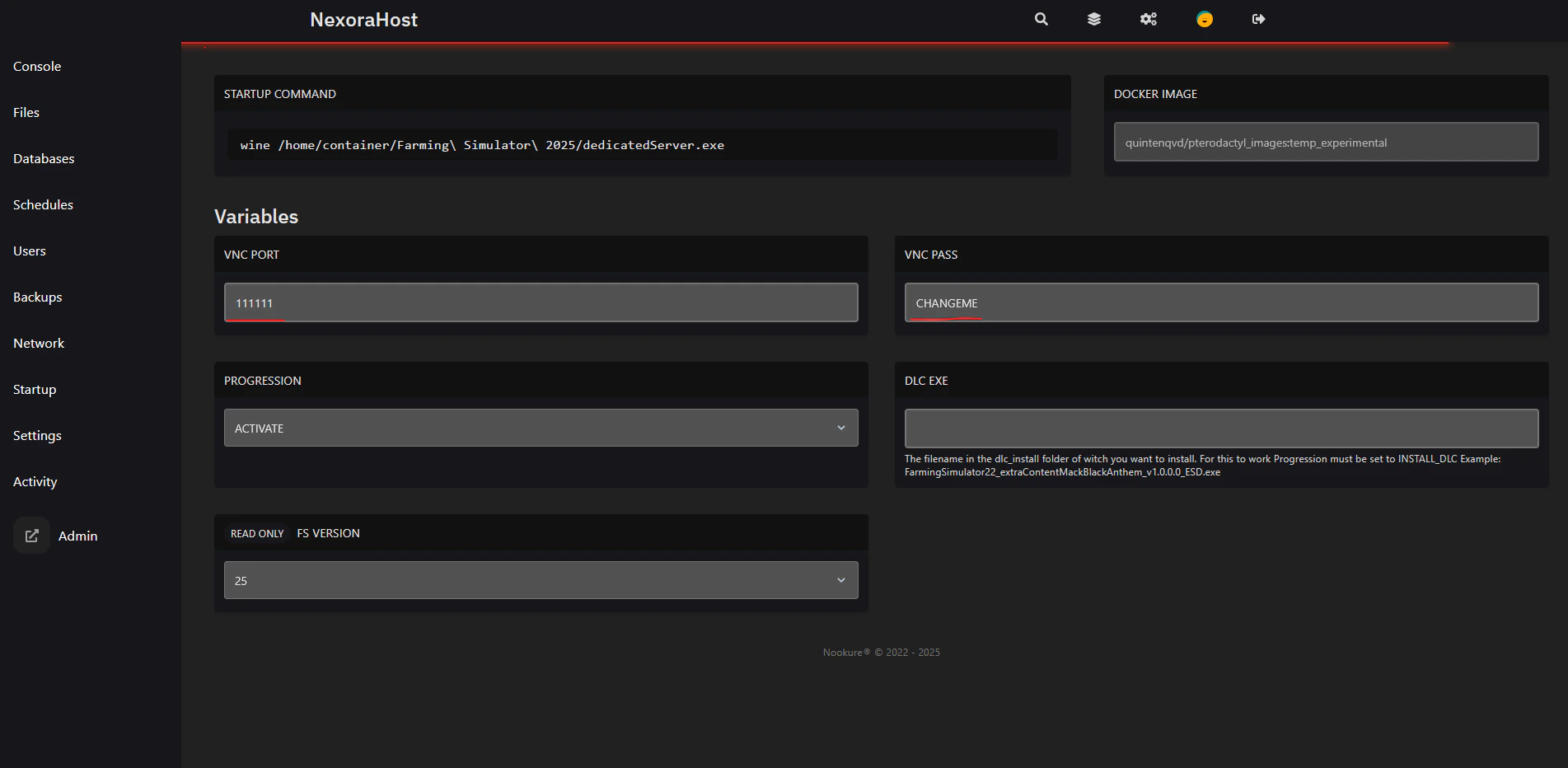Click the Nookure copyright footer text

tap(881, 653)
